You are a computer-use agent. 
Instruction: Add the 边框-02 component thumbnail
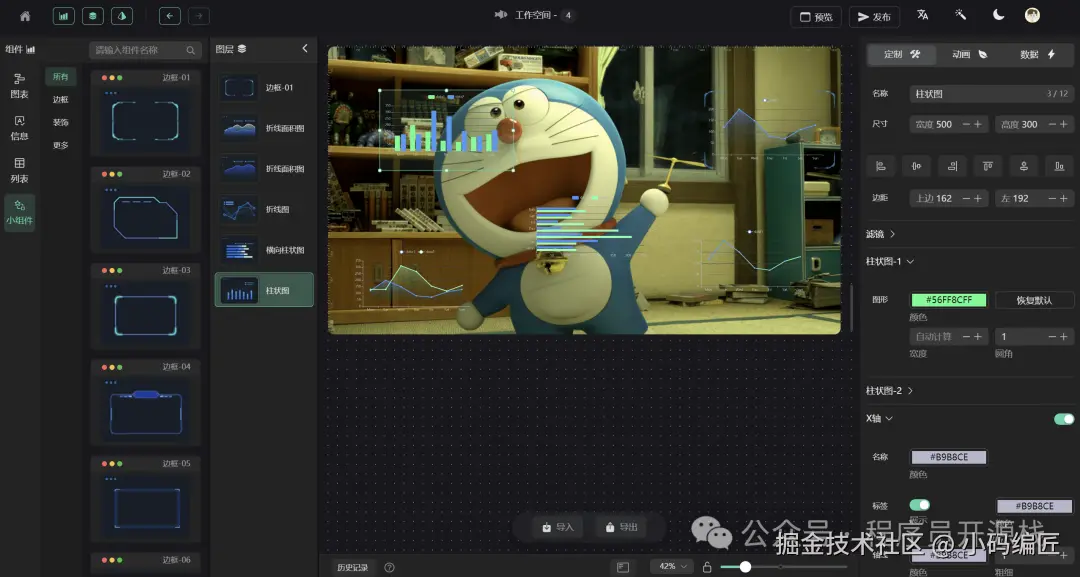145,217
